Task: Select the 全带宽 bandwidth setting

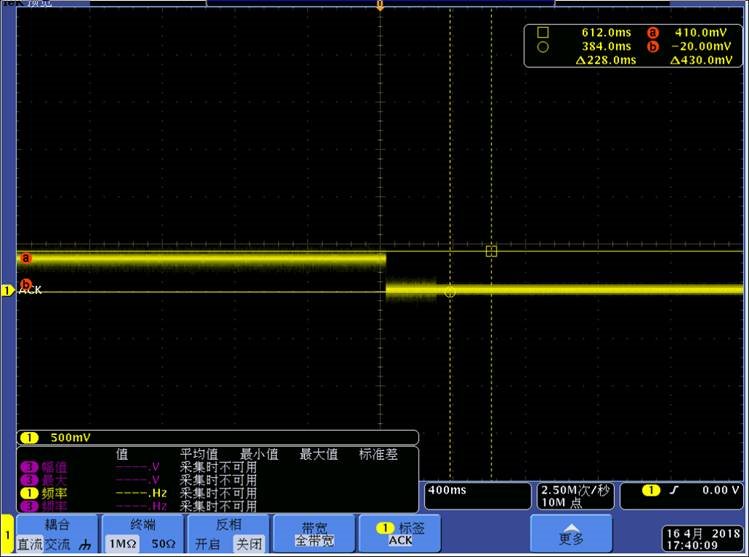Action: click(x=315, y=541)
